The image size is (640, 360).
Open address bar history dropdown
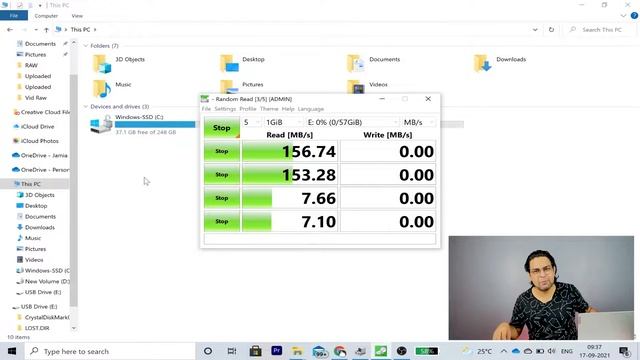pyautogui.click(x=535, y=30)
